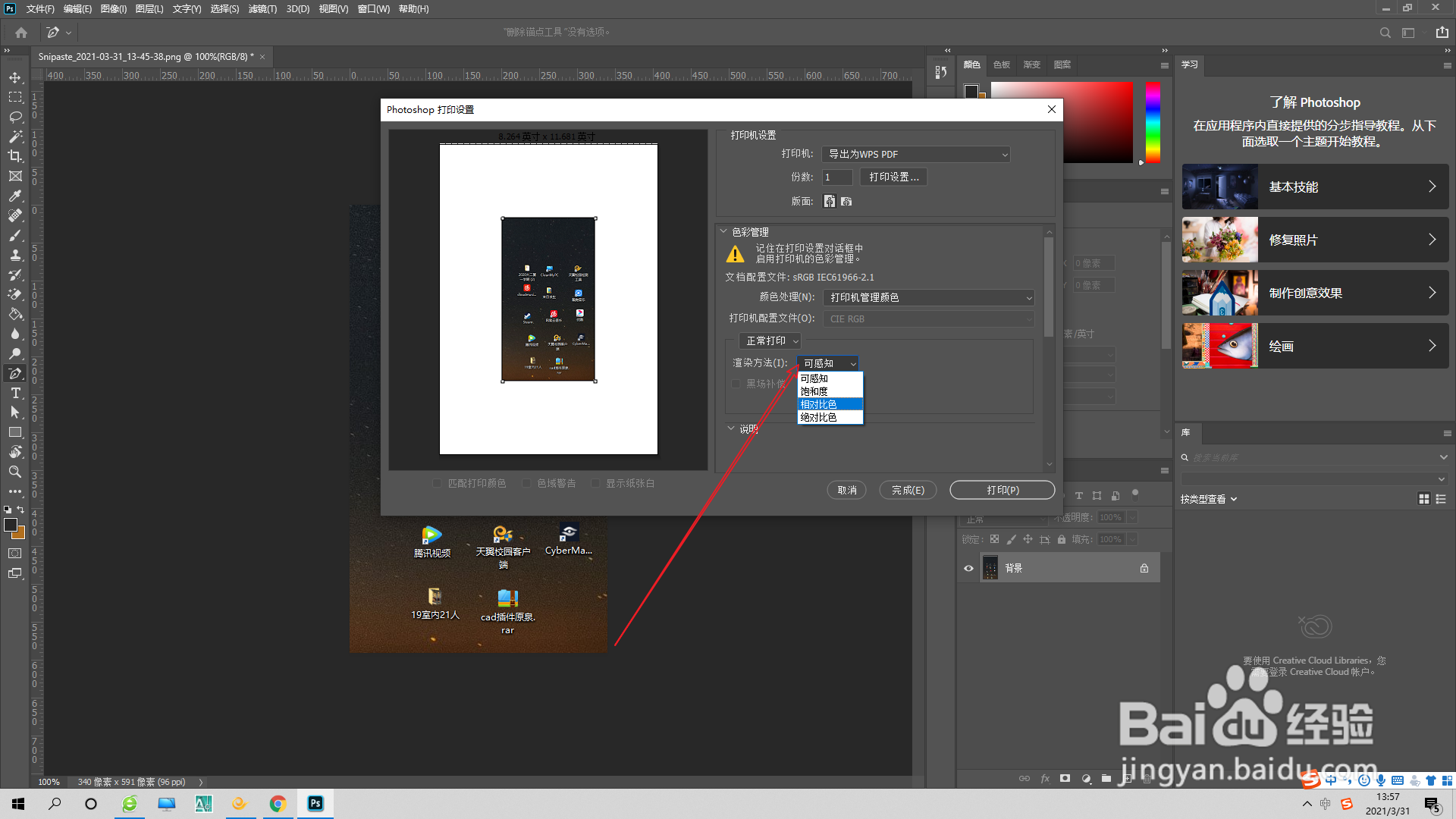Toggle 显示纸张白 checkbox
The image size is (1456, 819).
click(x=595, y=484)
